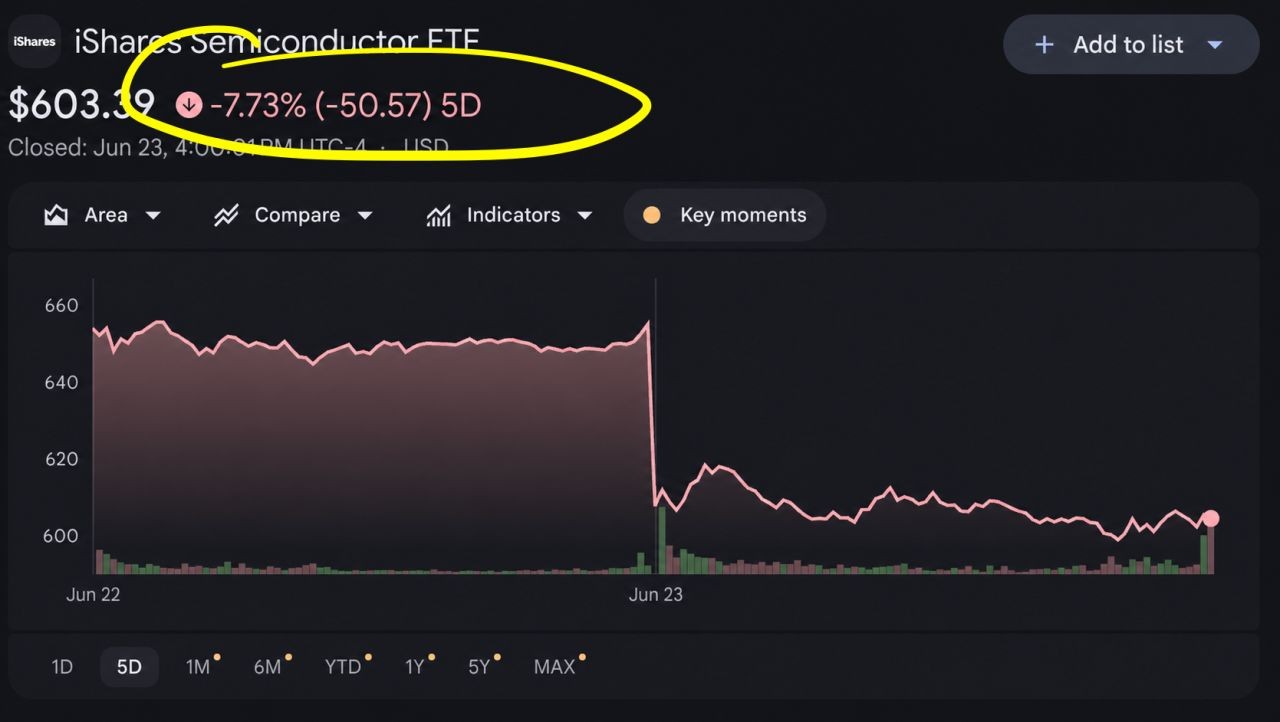Click the pink endpoint dot on chart

click(1211, 518)
